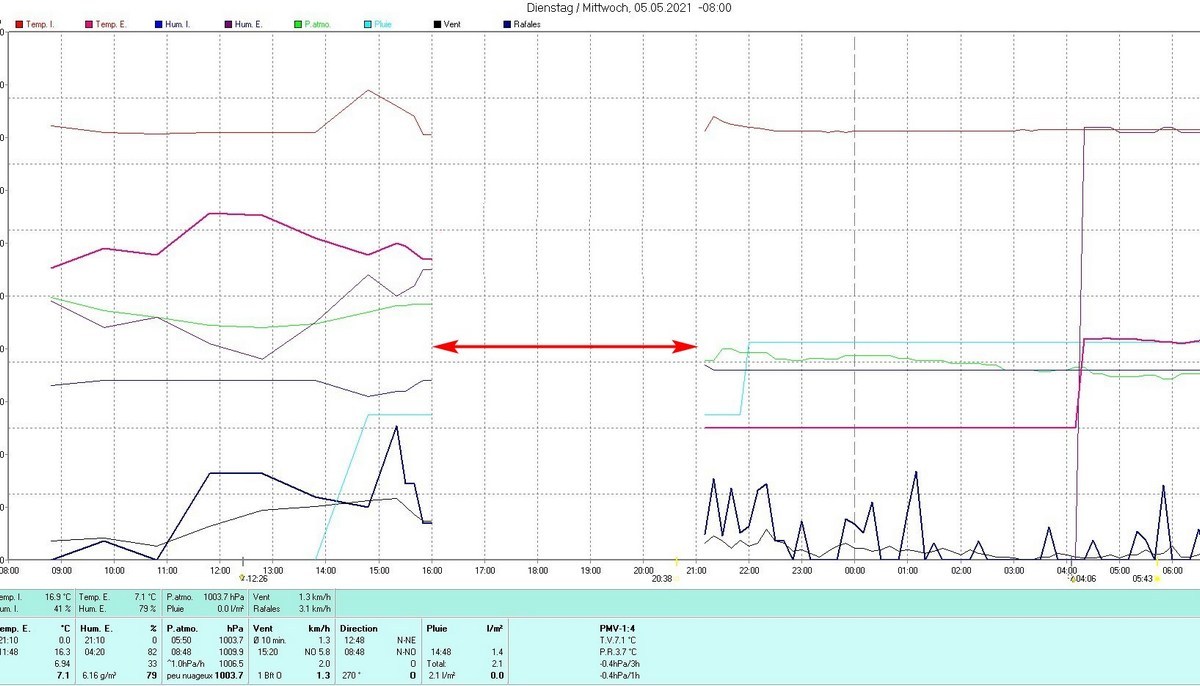Image resolution: width=1200 pixels, height=686 pixels.
Task: Click the 20:38 sunset marker
Action: [x=664, y=578]
